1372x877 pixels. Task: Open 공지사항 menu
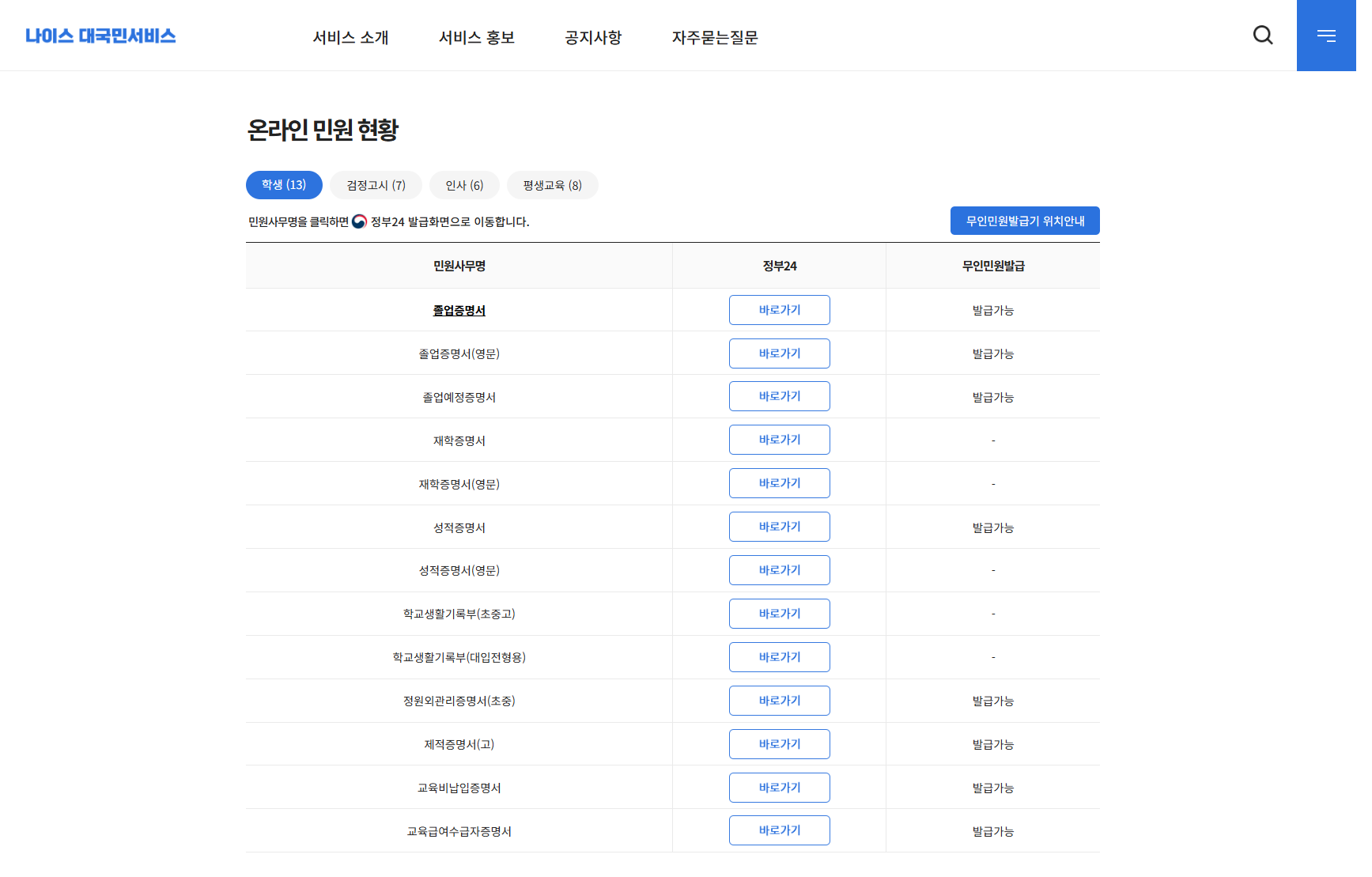pyautogui.click(x=593, y=37)
